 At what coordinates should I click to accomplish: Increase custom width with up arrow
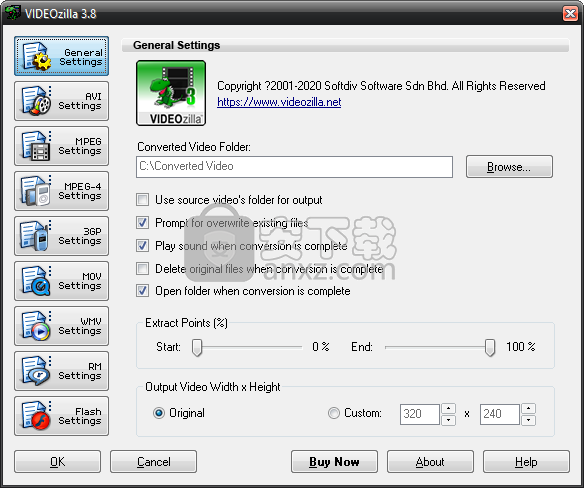[x=448, y=409]
